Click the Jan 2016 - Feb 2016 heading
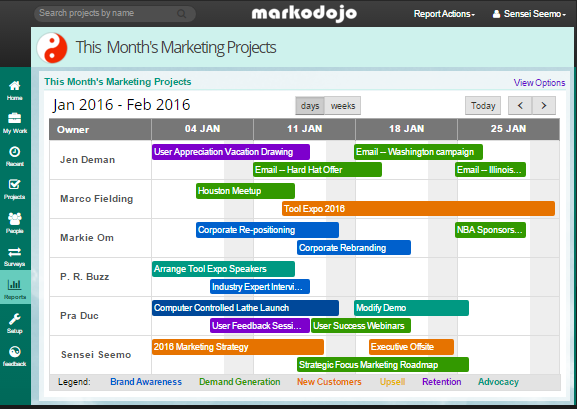 [x=121, y=105]
